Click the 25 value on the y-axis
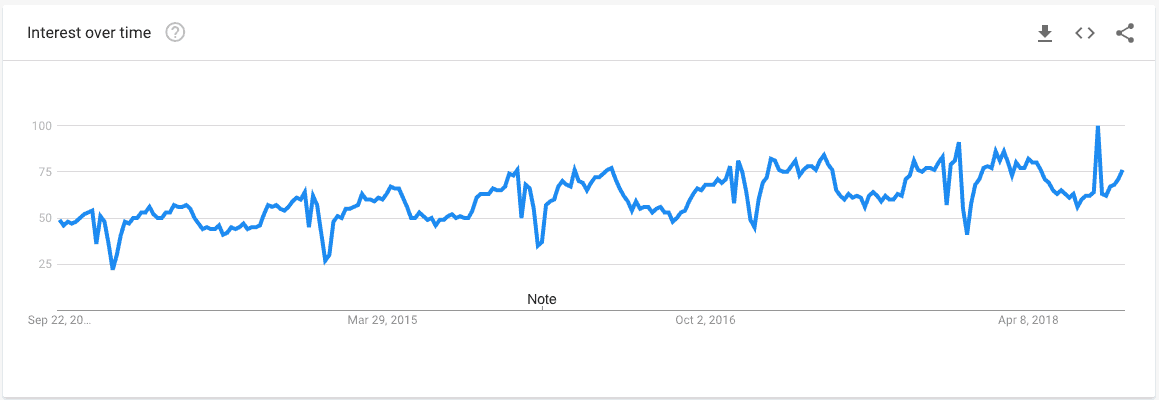Viewport: 1159px width, 400px height. coord(44,264)
